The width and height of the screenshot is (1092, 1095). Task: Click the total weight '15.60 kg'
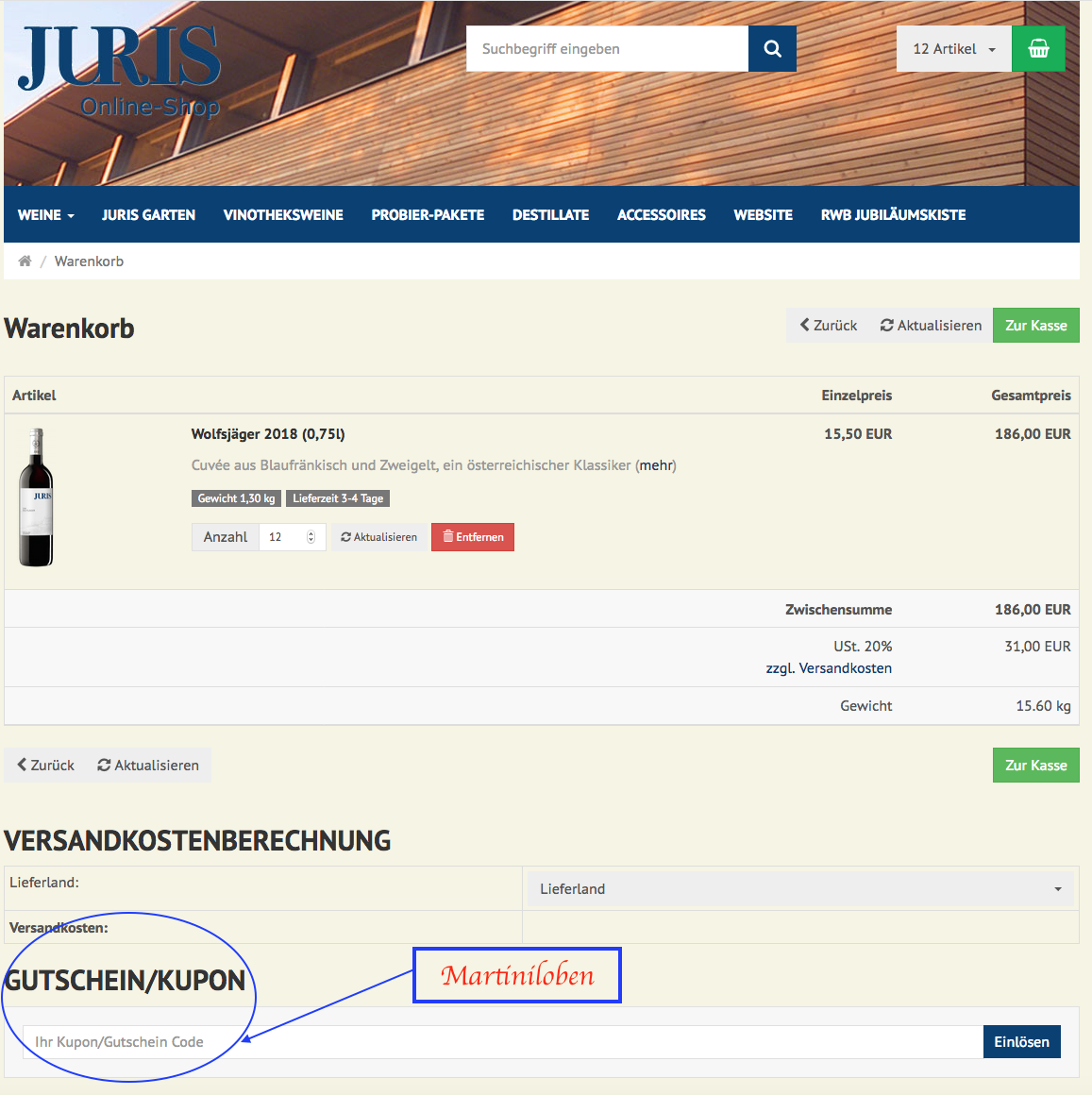[x=1043, y=706]
